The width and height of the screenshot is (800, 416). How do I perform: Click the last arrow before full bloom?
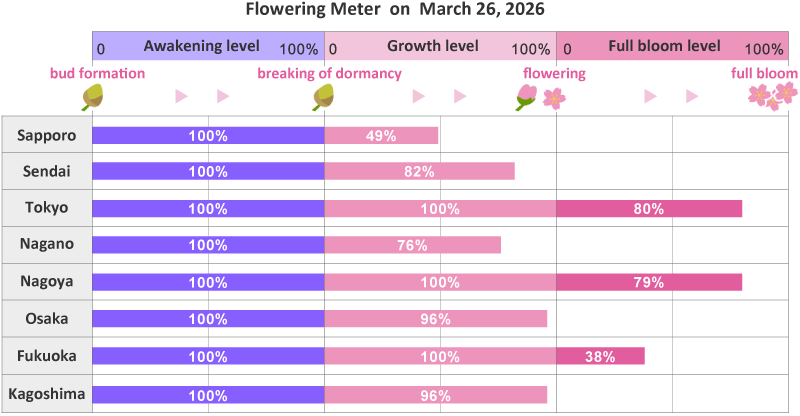pos(692,96)
